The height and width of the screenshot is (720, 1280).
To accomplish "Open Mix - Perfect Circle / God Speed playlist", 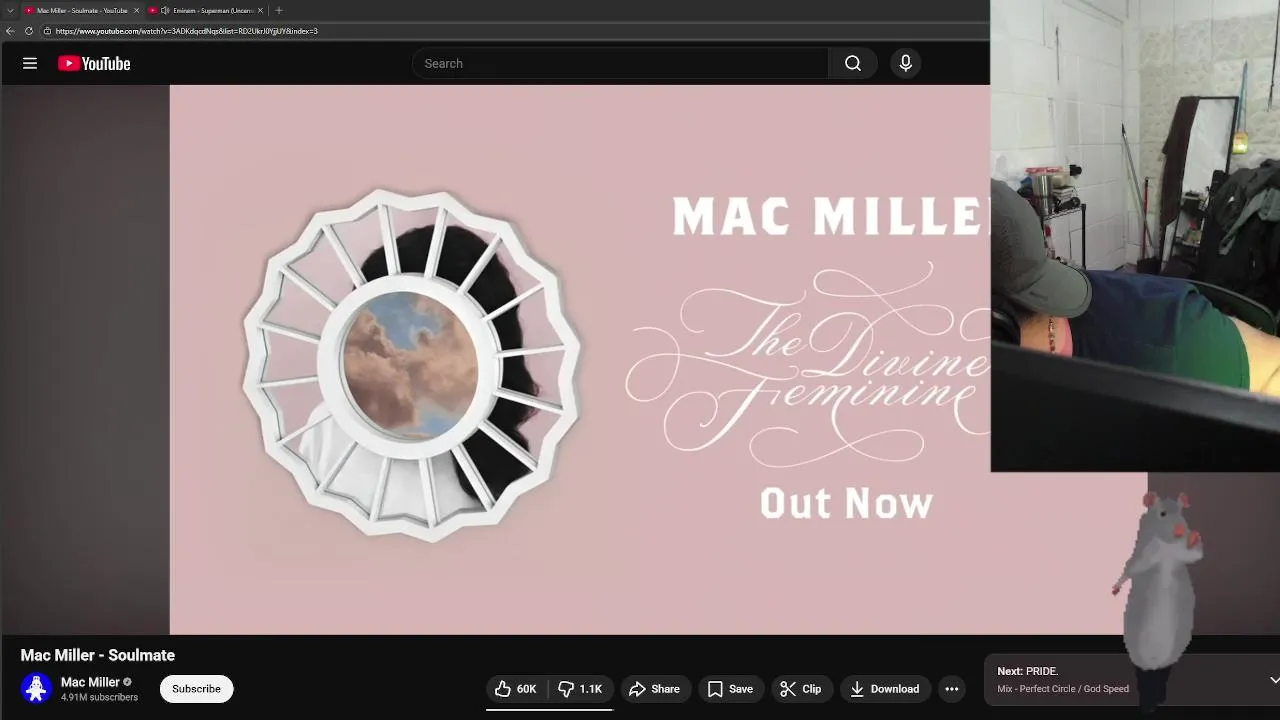I will 1063,689.
